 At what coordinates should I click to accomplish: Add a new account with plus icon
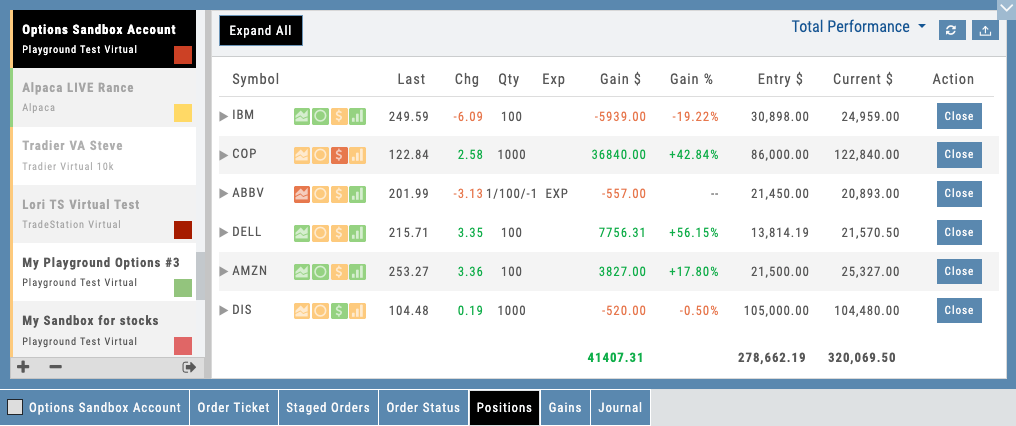pos(24,367)
